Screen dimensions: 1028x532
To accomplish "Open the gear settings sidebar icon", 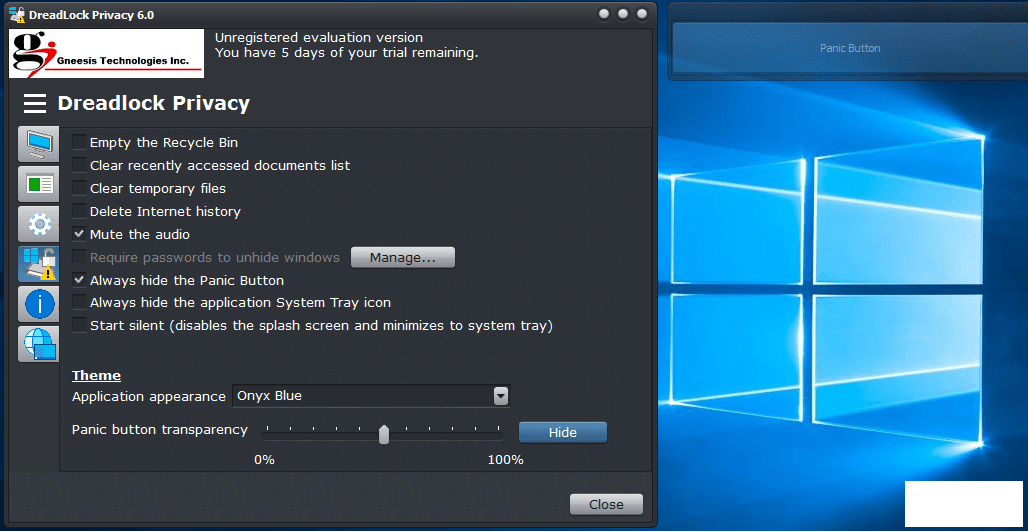I will pyautogui.click(x=39, y=224).
